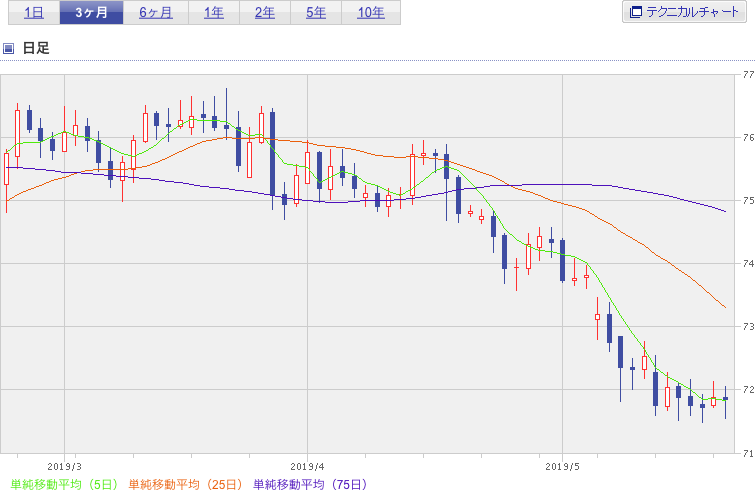The image size is (755, 493).
Task: Click the 2019/4 date axis label
Action: click(x=308, y=467)
